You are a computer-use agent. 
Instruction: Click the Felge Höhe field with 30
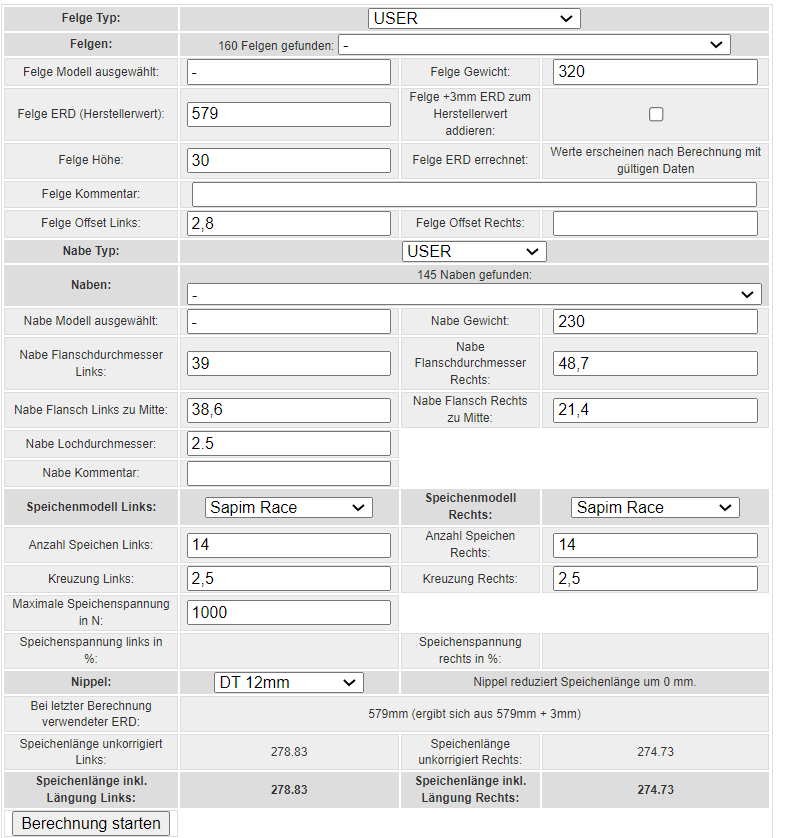click(289, 160)
